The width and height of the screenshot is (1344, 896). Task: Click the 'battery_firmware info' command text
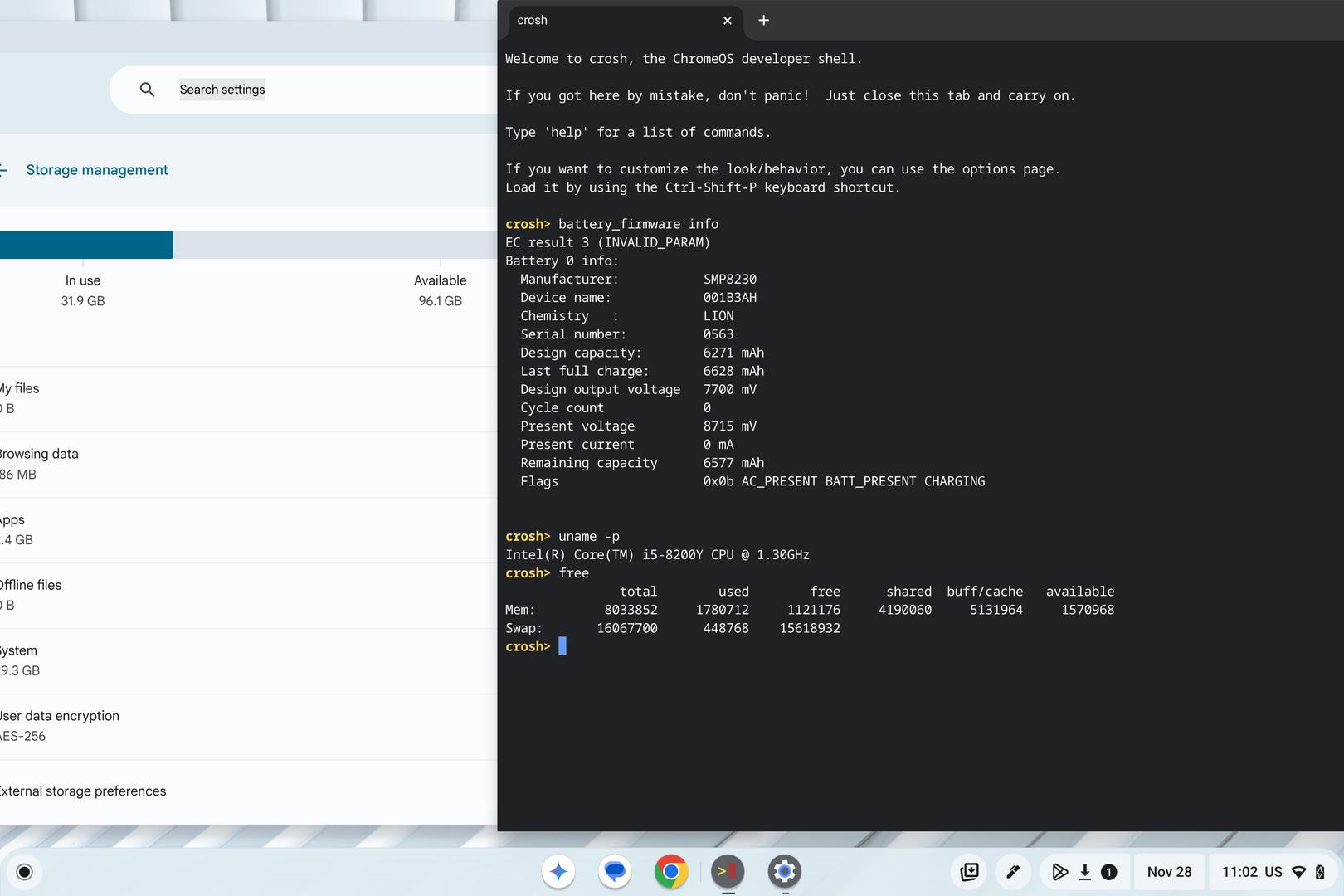point(639,224)
